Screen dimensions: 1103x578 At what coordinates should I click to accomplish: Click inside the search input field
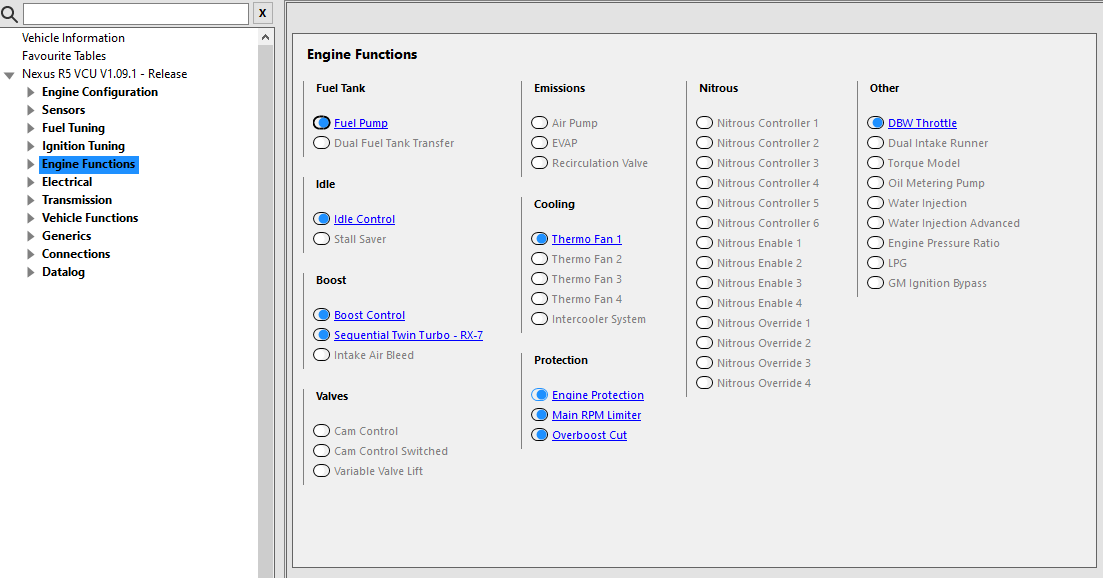click(136, 13)
